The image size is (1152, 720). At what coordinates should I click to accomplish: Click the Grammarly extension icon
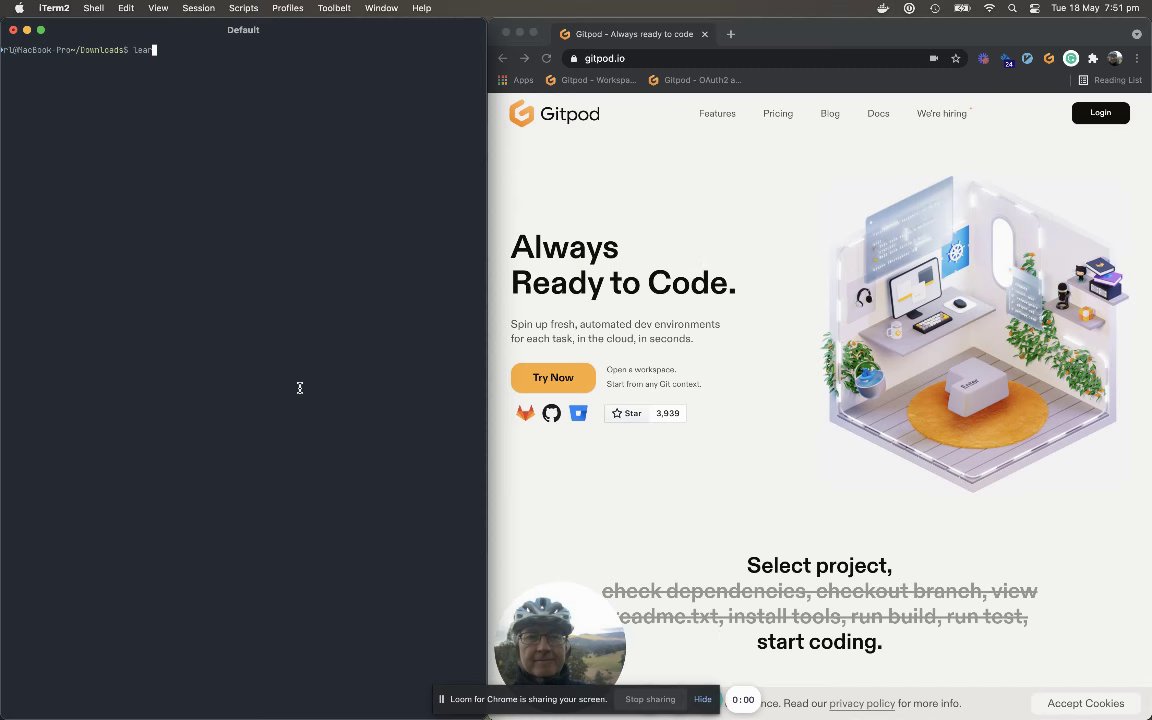[1071, 58]
